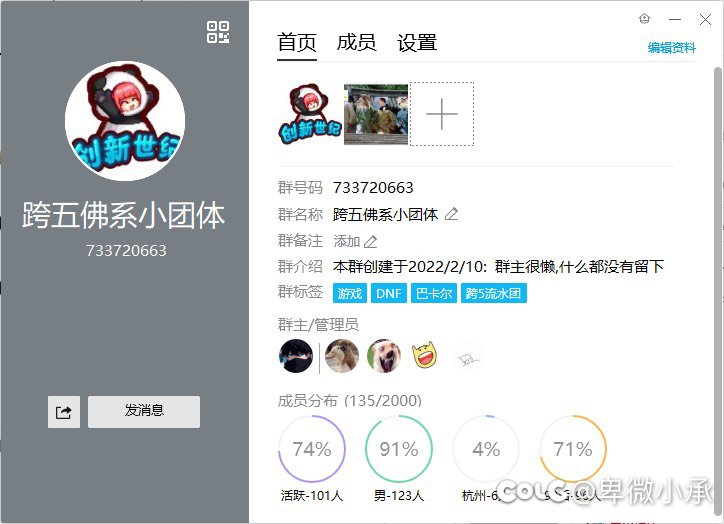
Task: Click group number 733720663 in details
Action: coord(373,187)
